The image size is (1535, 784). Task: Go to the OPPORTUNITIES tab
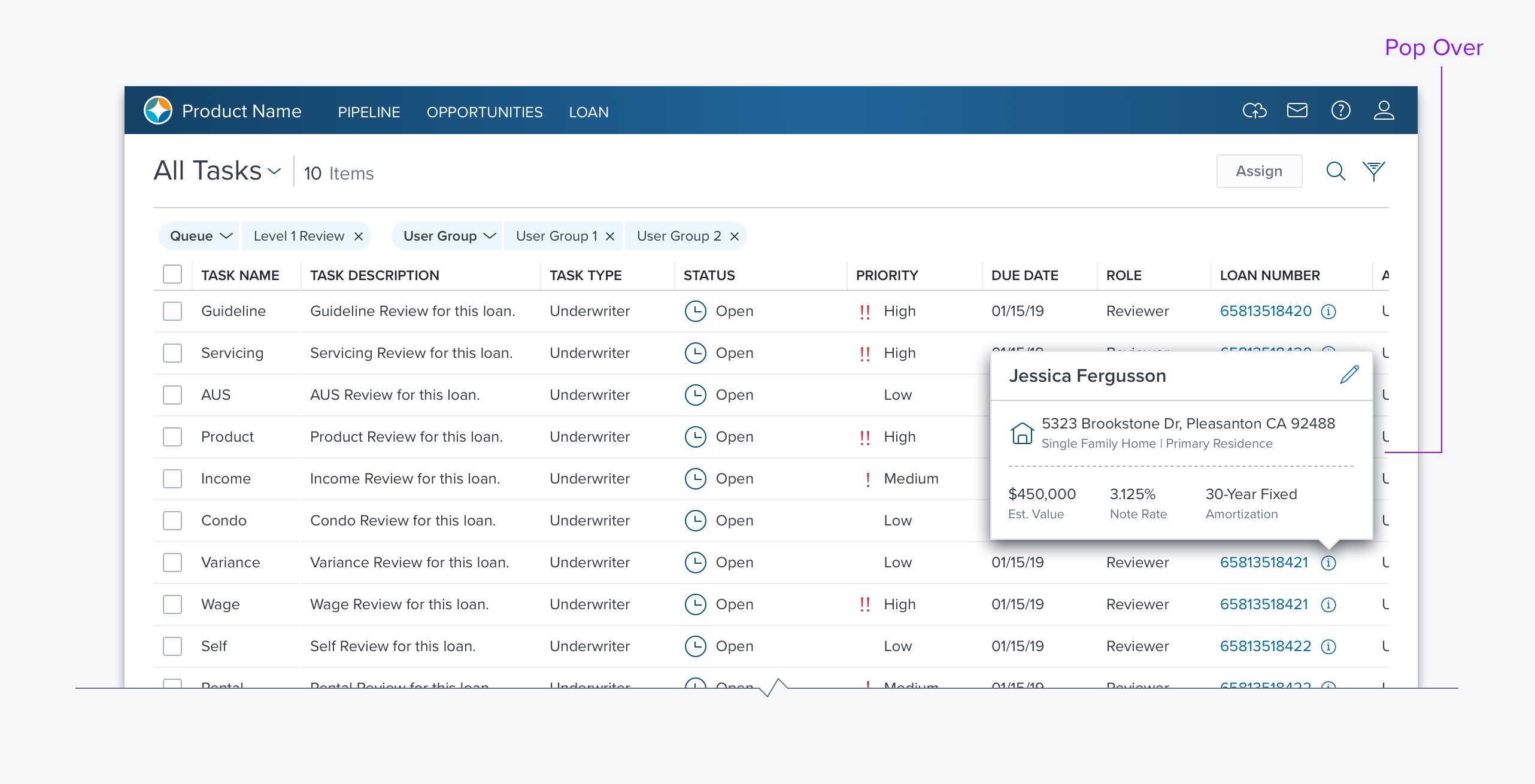tap(484, 112)
